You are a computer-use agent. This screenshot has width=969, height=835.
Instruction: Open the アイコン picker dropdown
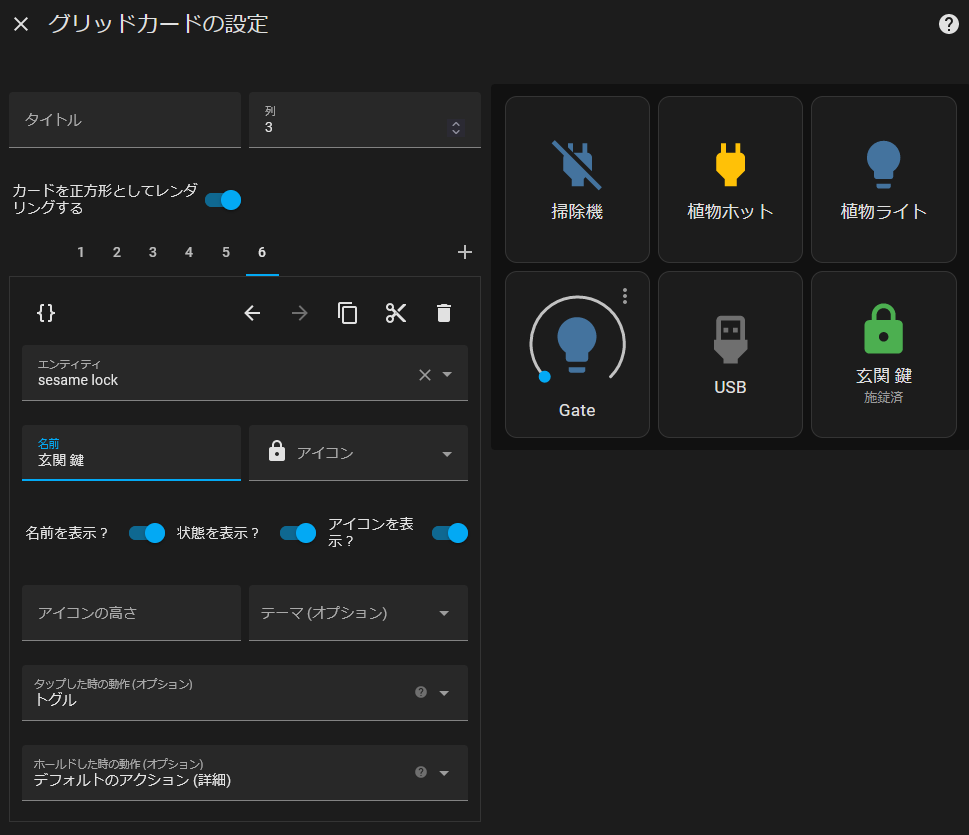(447, 454)
